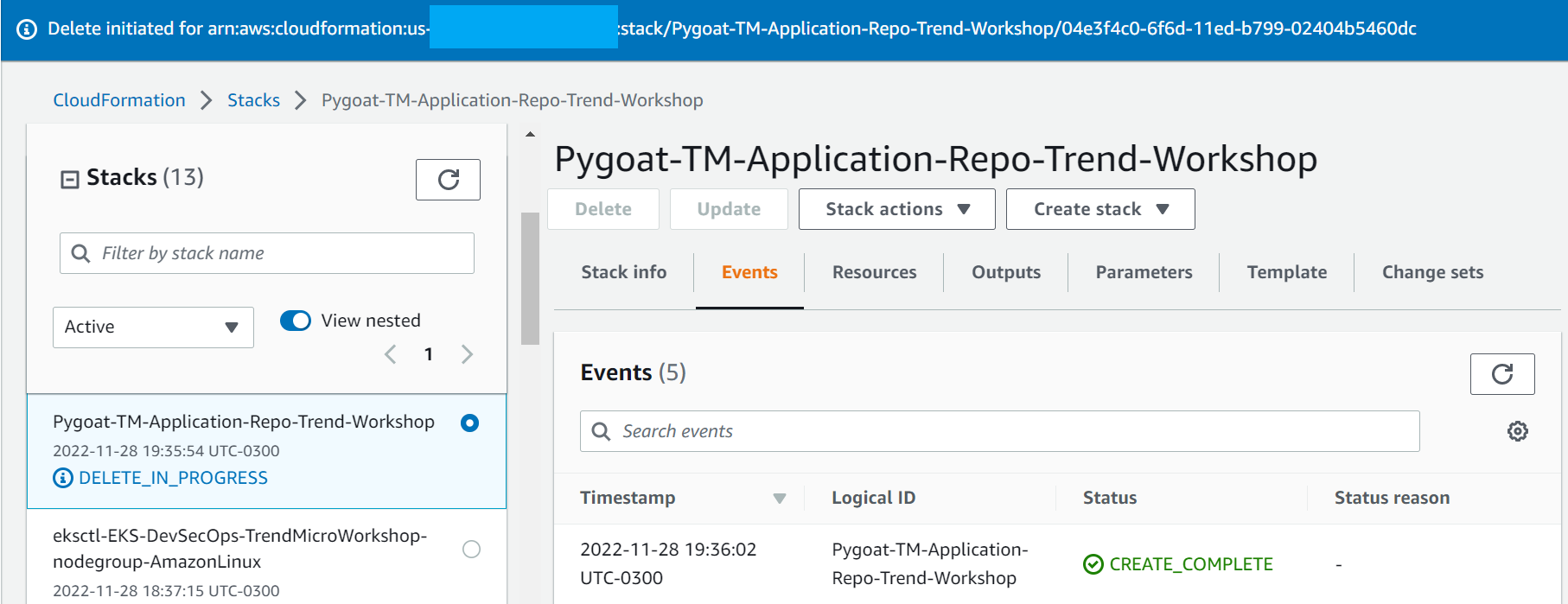Click the eksctl-EKS-DevSecOps nodegroup stack name
The height and width of the screenshot is (604, 1568).
click(239, 549)
